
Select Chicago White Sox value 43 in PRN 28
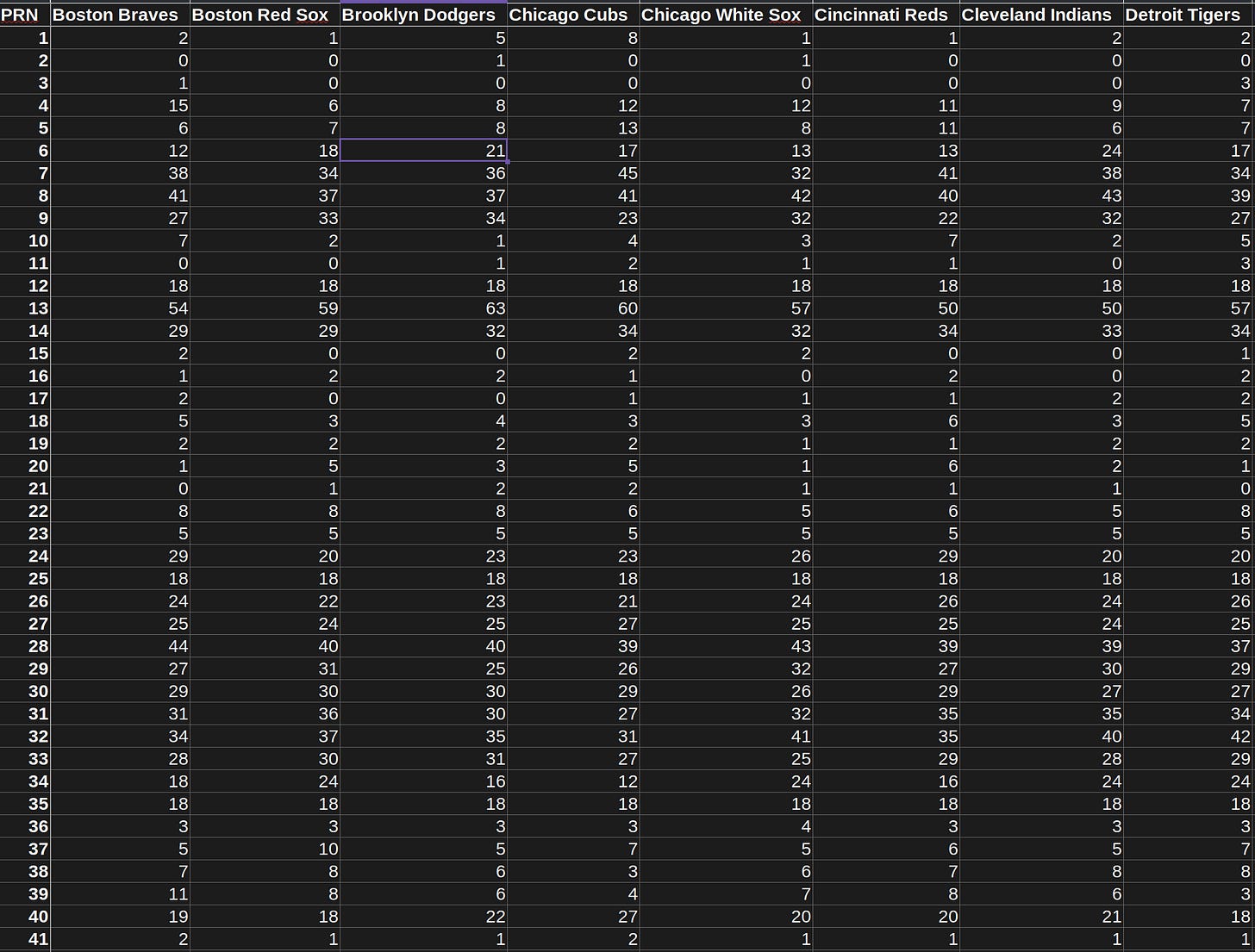tap(727, 645)
